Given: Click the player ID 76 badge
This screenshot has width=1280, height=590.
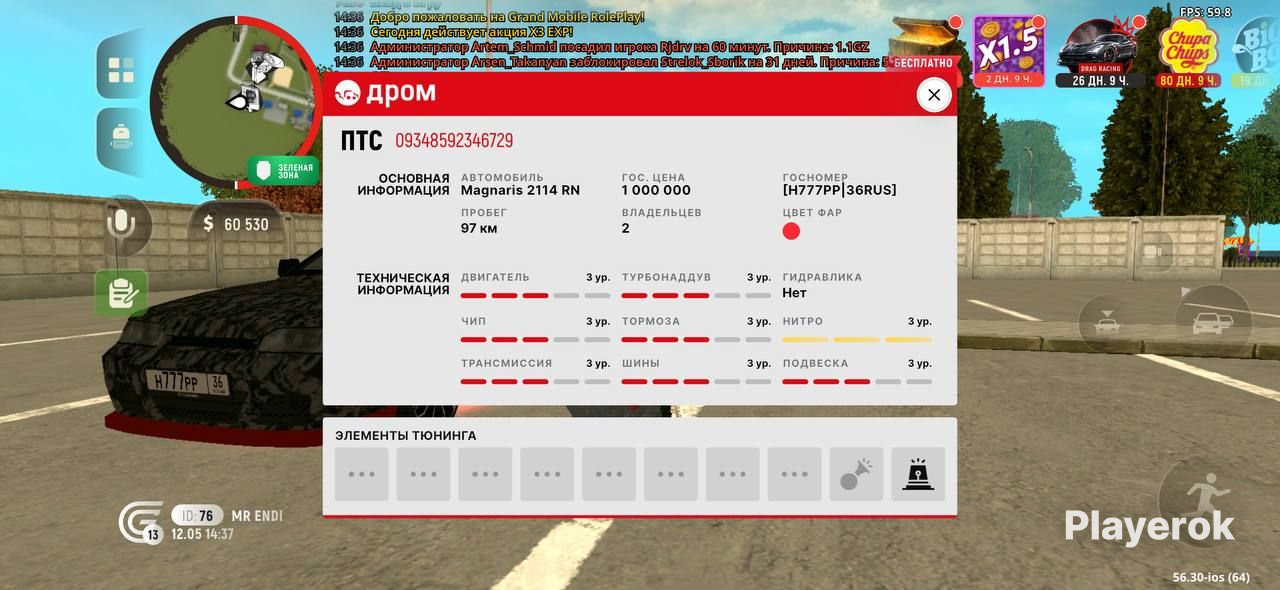Looking at the screenshot, I should coord(197,516).
